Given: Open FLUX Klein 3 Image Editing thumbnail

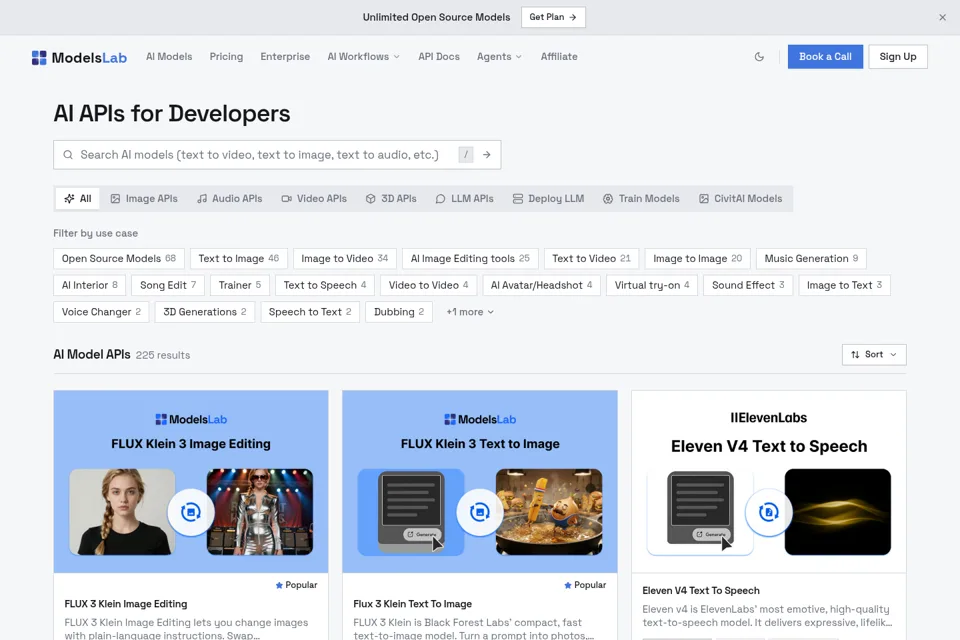Looking at the screenshot, I should point(191,481).
